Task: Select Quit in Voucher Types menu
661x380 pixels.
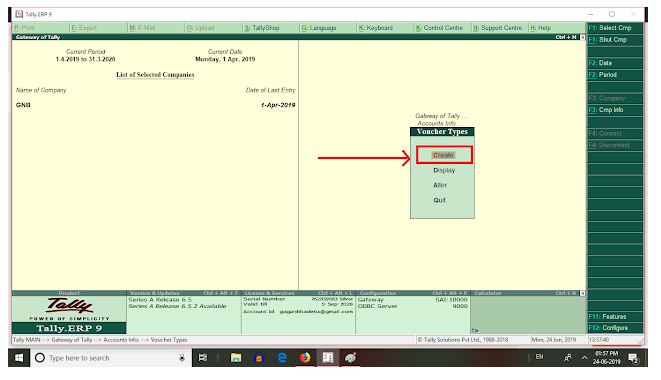Action: (x=439, y=200)
